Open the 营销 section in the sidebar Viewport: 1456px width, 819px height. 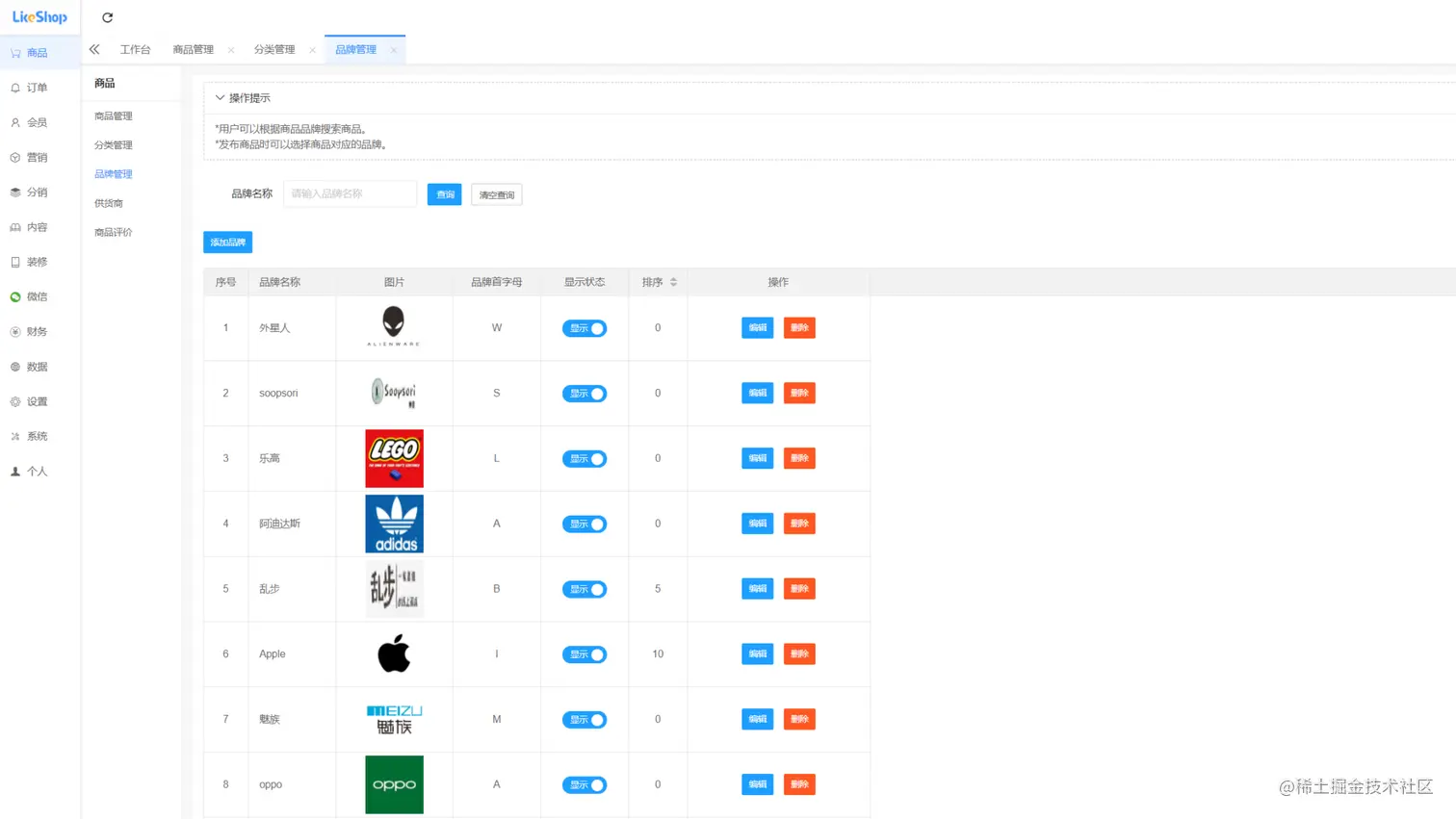click(x=39, y=157)
